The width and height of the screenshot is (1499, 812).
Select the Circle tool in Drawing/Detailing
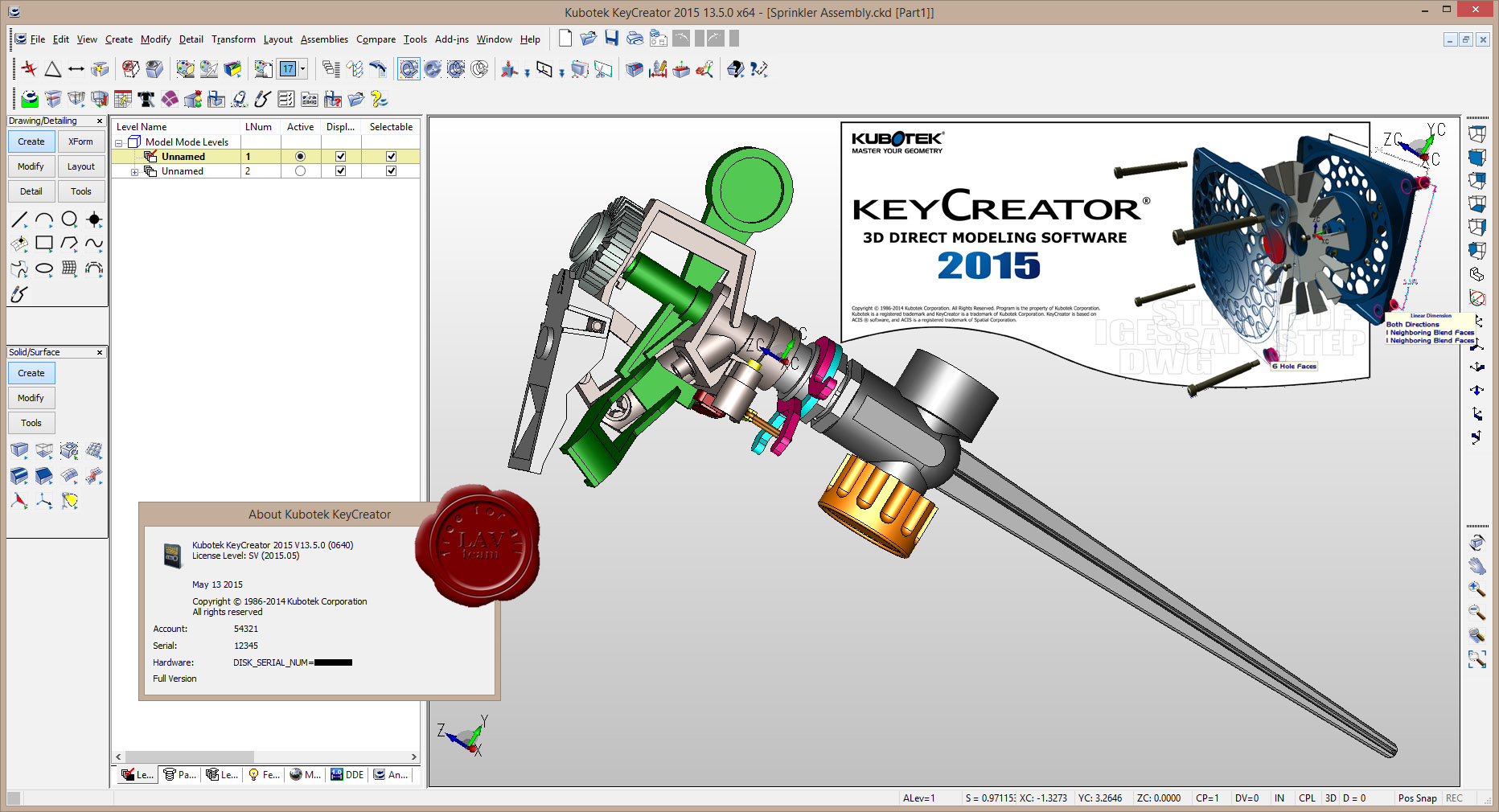[x=69, y=219]
